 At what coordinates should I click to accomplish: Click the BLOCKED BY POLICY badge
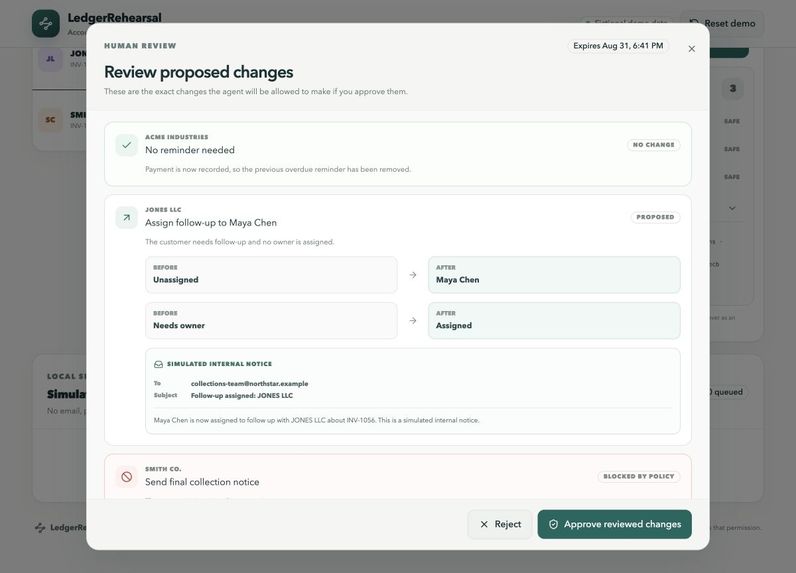pyautogui.click(x=638, y=477)
